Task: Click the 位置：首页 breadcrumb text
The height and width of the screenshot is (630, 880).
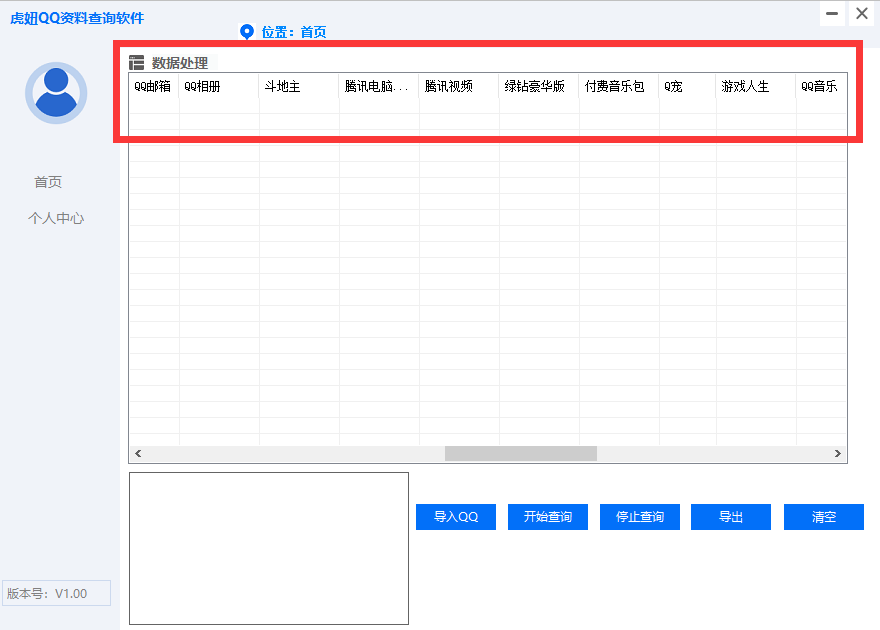Action: click(x=294, y=32)
